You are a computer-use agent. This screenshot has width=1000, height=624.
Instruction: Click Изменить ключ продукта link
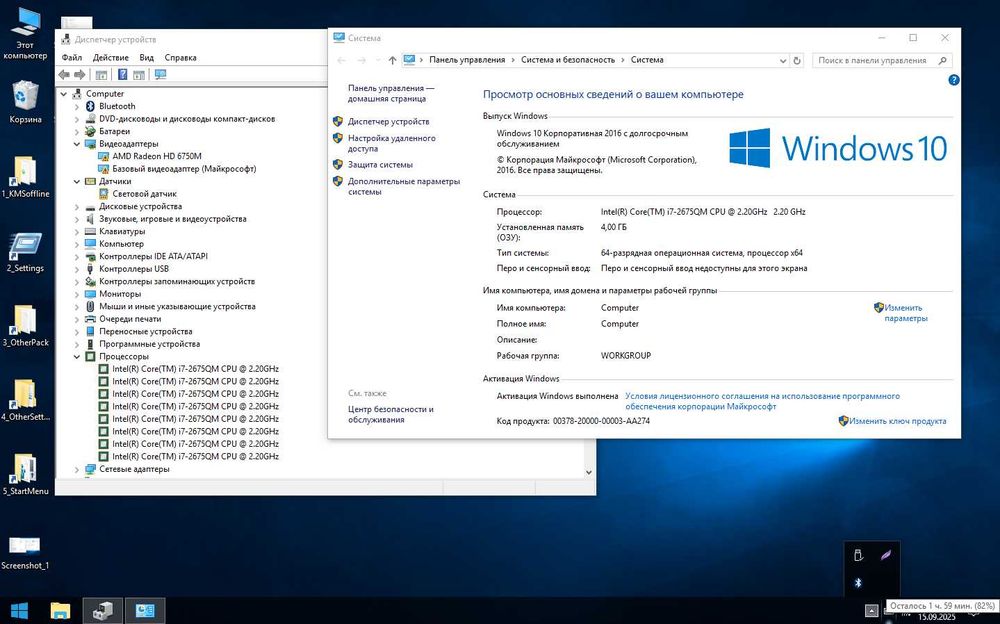click(x=897, y=421)
